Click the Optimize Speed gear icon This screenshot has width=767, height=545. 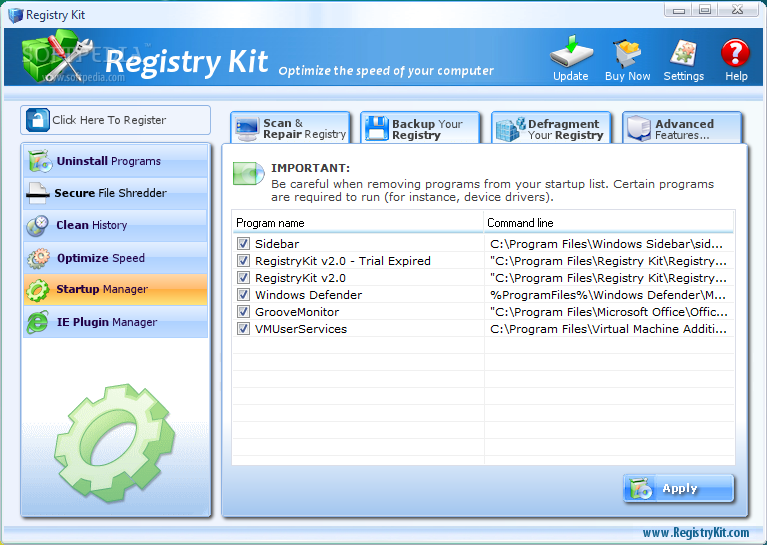[x=39, y=258]
